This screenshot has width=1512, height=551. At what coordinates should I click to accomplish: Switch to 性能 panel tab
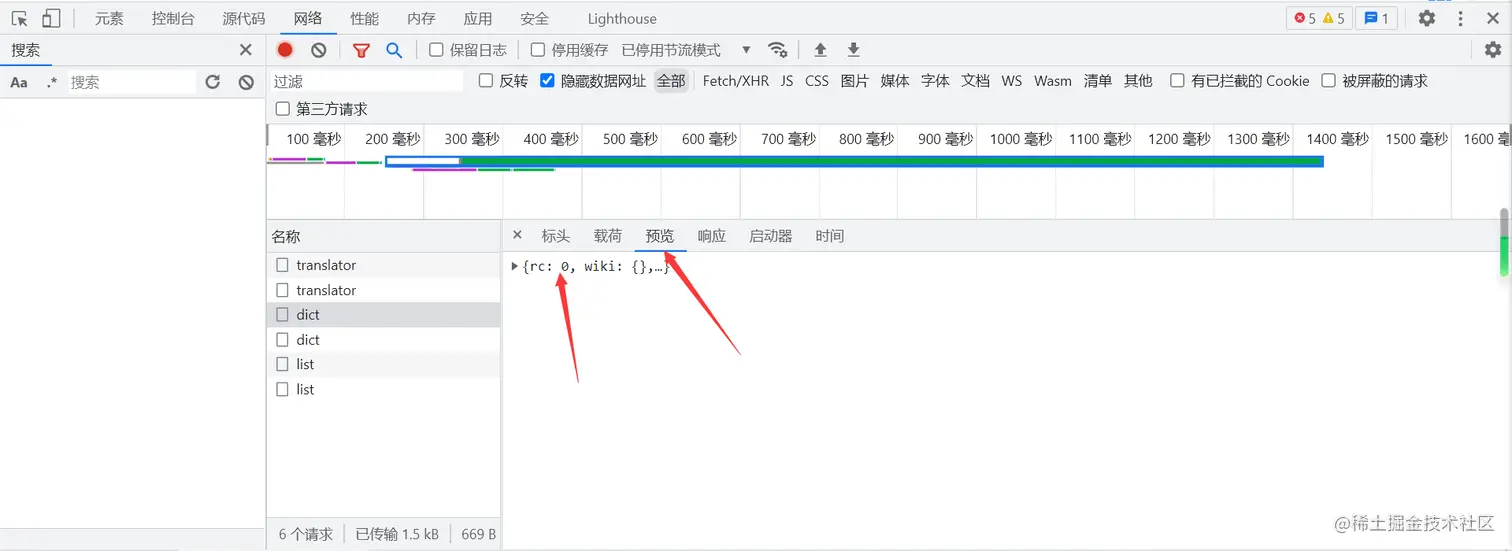coord(365,18)
